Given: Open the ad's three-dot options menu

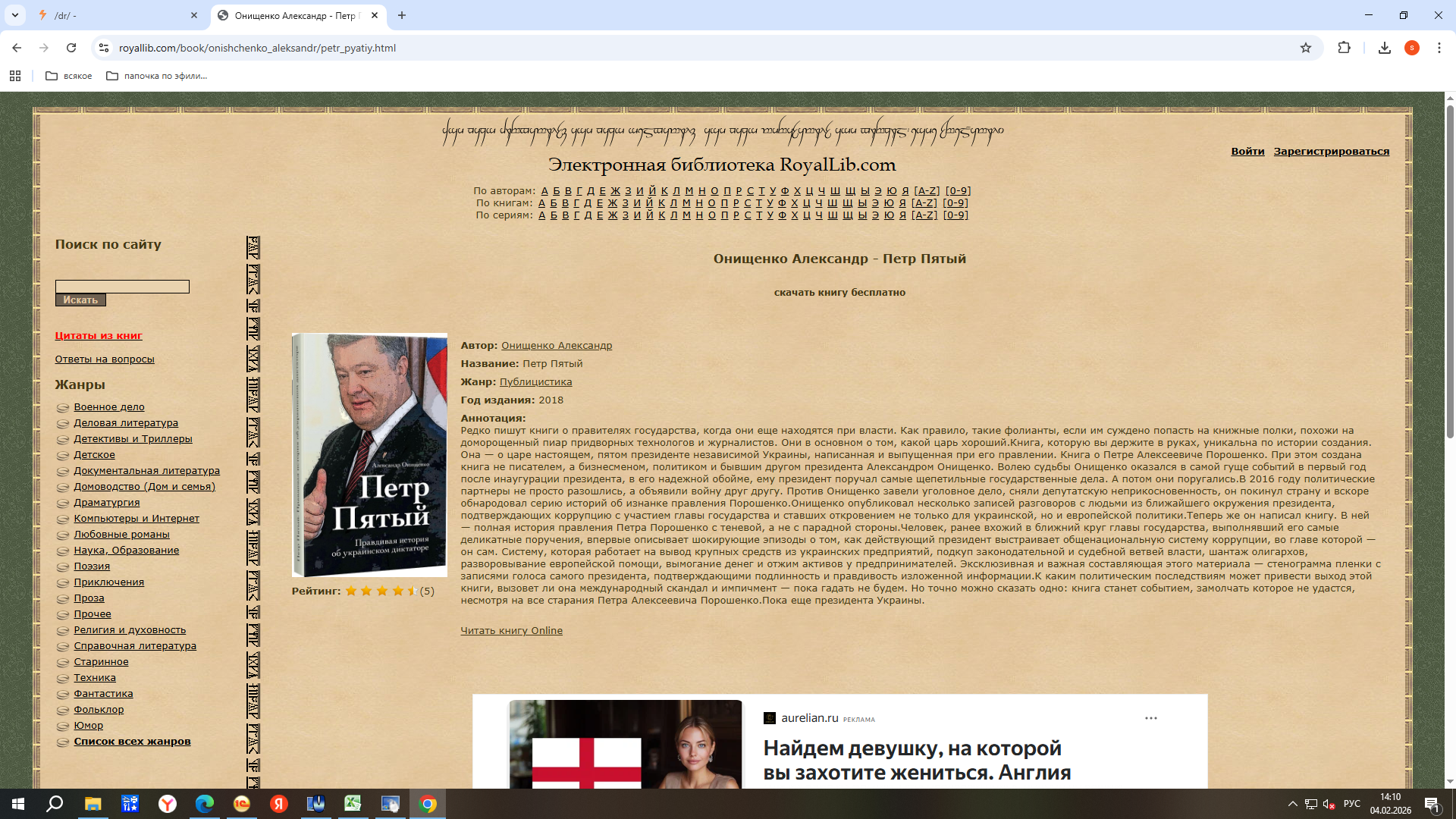Looking at the screenshot, I should pyautogui.click(x=1150, y=718).
